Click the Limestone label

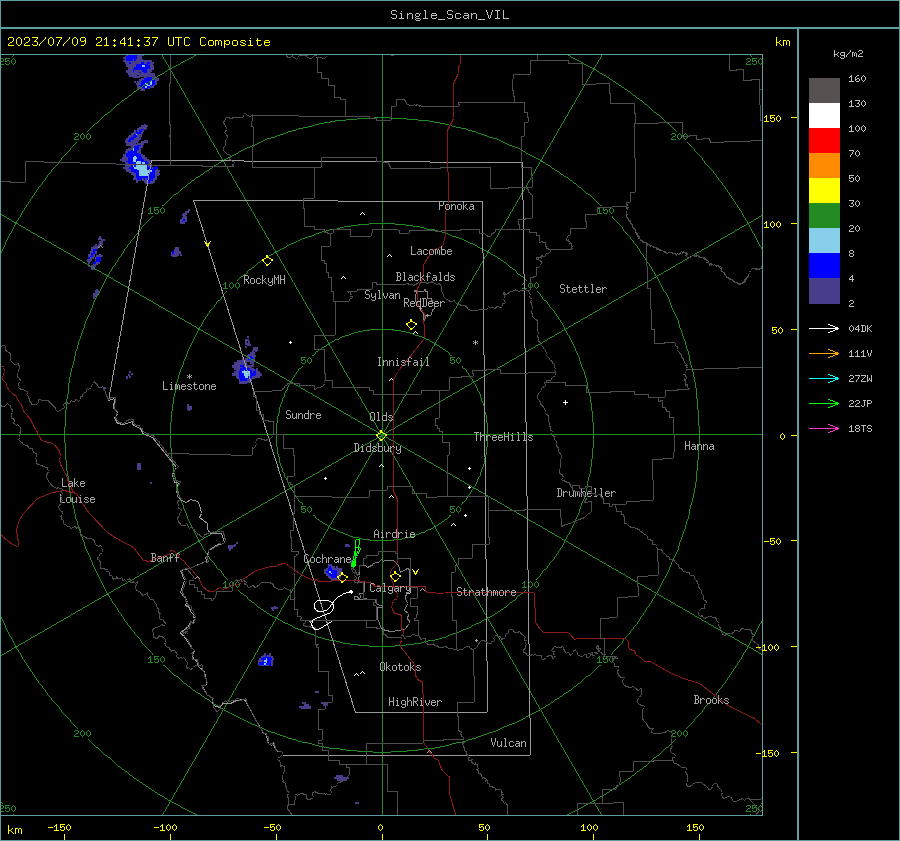tap(189, 386)
